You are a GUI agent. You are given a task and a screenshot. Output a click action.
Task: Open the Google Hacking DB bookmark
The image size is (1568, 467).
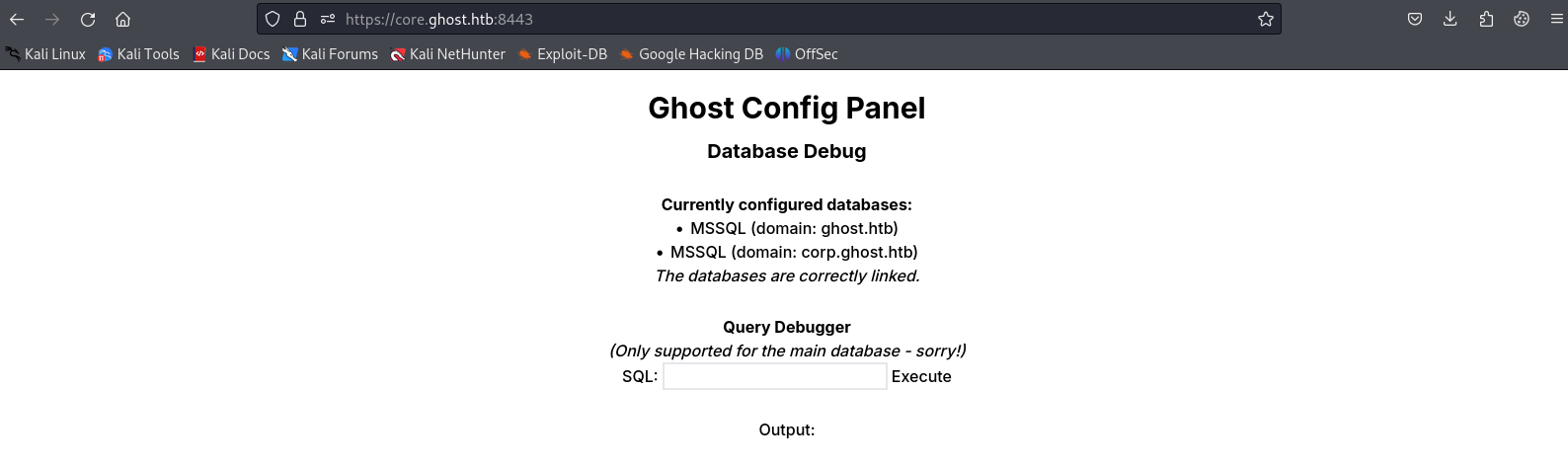(x=691, y=54)
